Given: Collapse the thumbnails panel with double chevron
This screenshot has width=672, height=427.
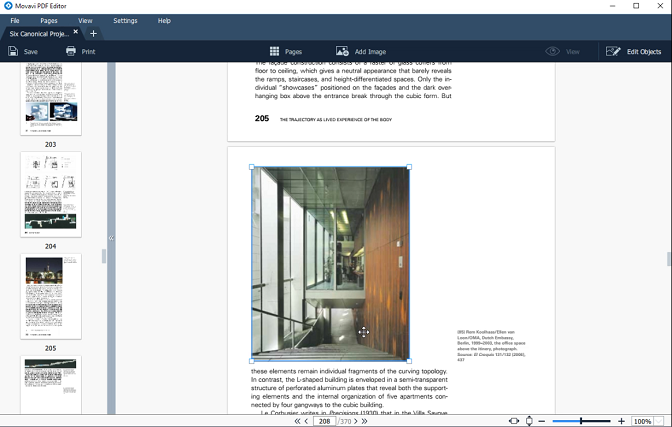Looking at the screenshot, I should click(x=111, y=238).
